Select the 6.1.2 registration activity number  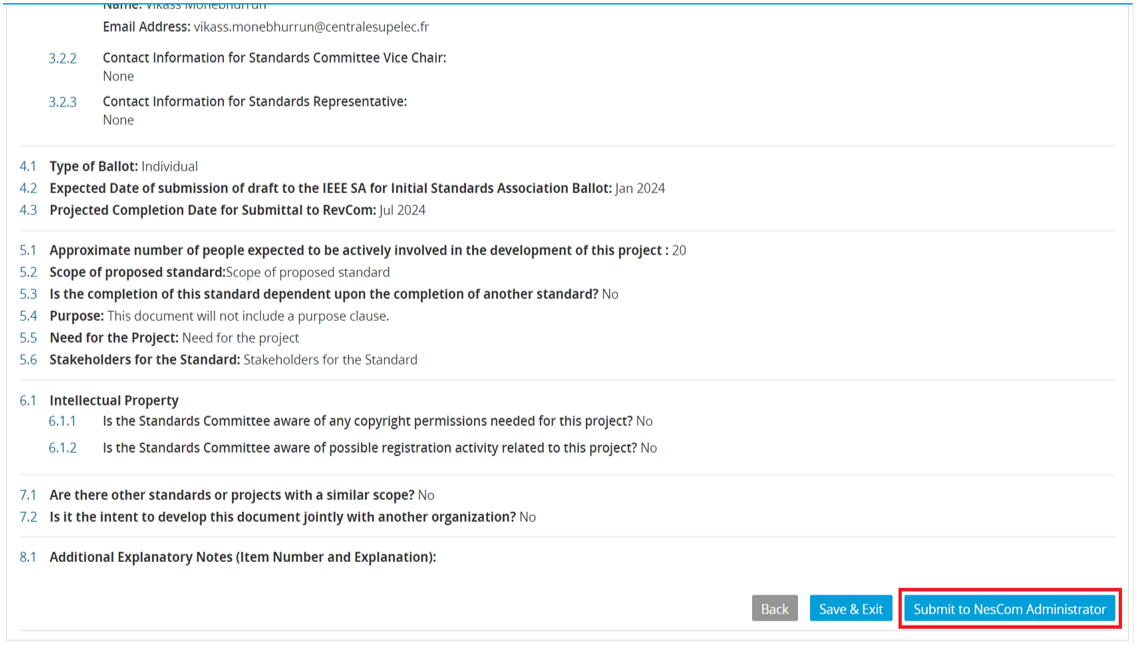(x=63, y=448)
